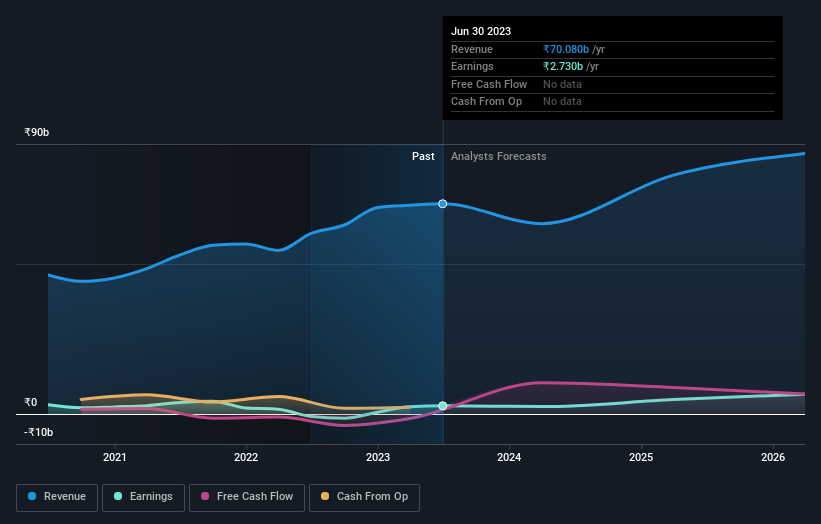Click the Cash From Op row label in tooltip

(x=486, y=102)
